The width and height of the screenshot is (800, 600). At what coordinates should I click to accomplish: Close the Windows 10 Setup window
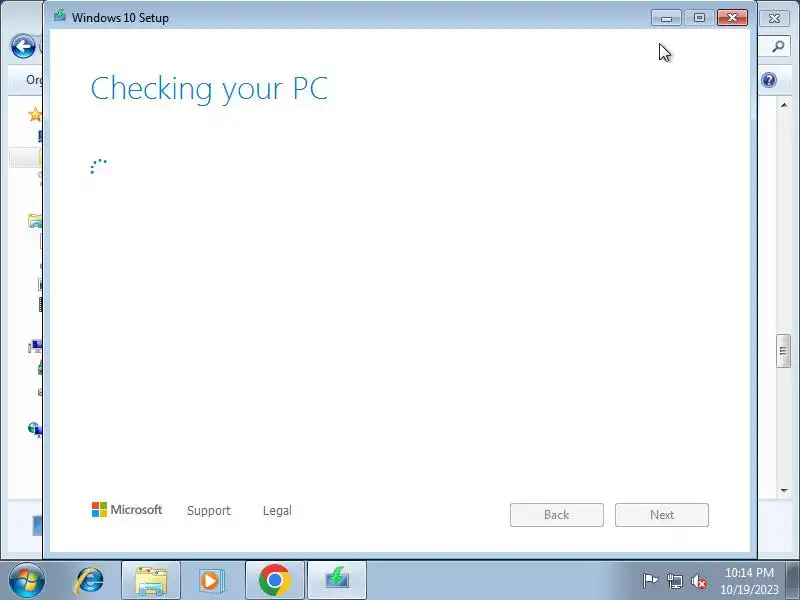pyautogui.click(x=732, y=18)
